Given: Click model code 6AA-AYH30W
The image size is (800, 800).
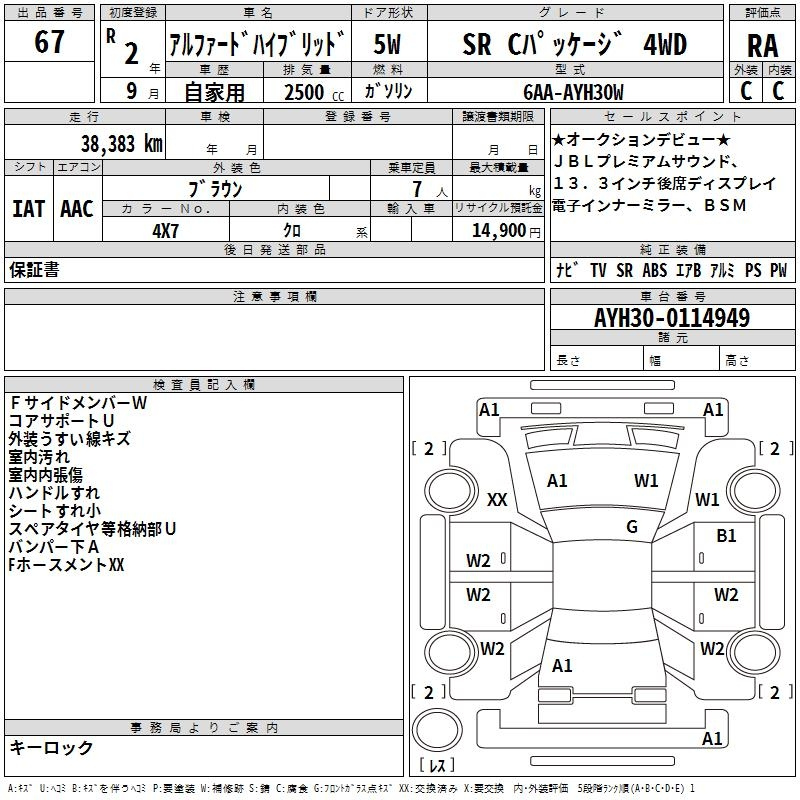Looking at the screenshot, I should (x=572, y=92).
